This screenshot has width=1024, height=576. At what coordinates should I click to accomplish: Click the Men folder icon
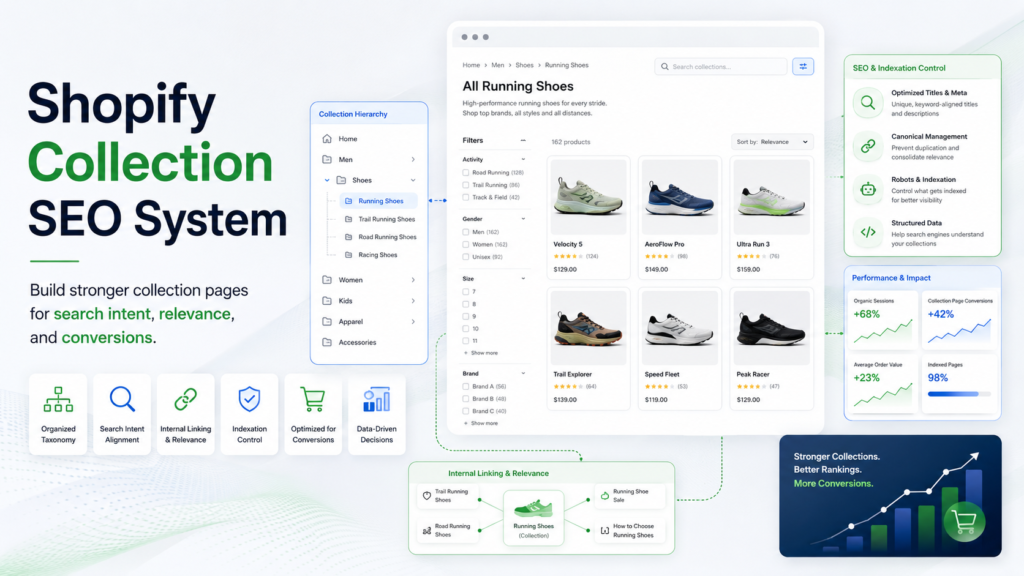pos(327,159)
